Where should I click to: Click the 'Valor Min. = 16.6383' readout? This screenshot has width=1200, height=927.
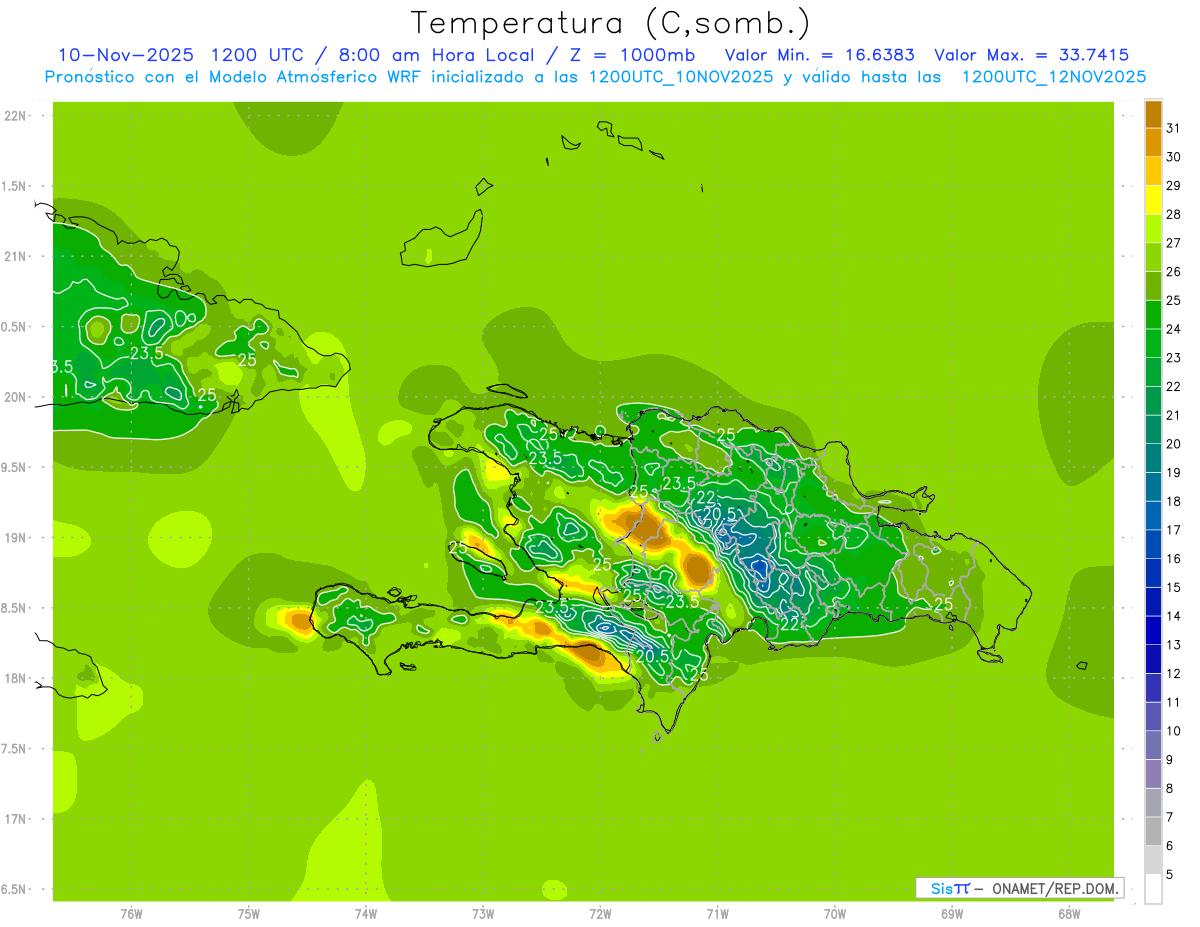point(819,55)
